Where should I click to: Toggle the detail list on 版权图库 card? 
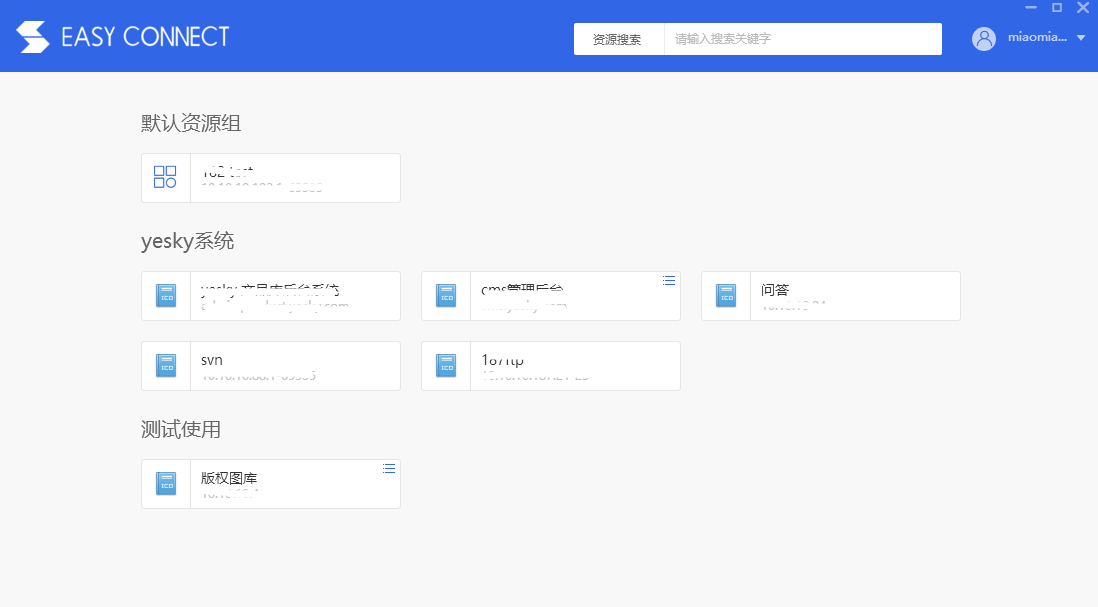pos(388,468)
